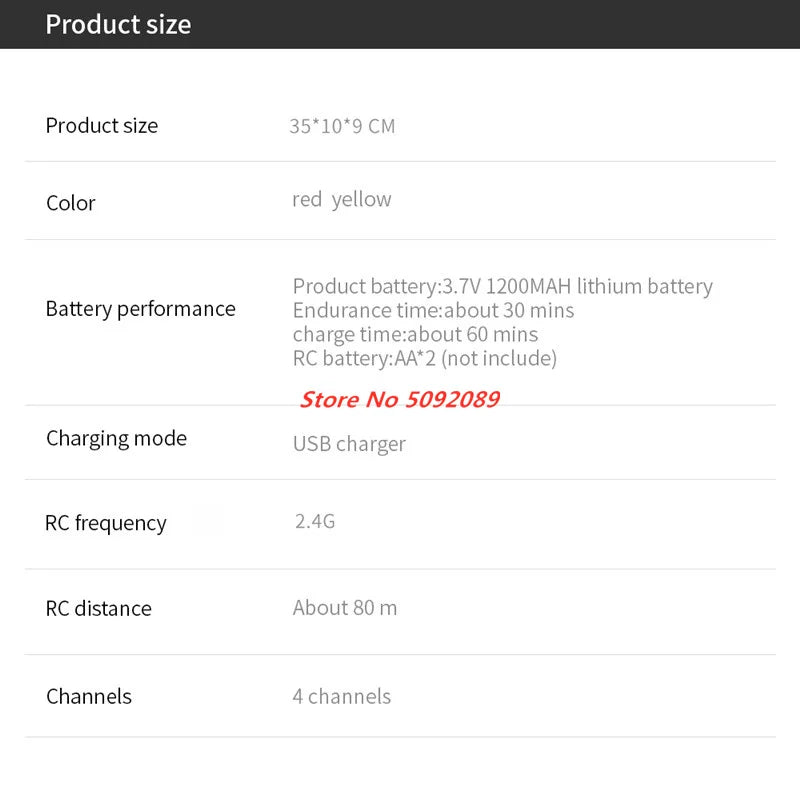The height and width of the screenshot is (798, 800).
Task: Click the RC distance label
Action: (98, 609)
